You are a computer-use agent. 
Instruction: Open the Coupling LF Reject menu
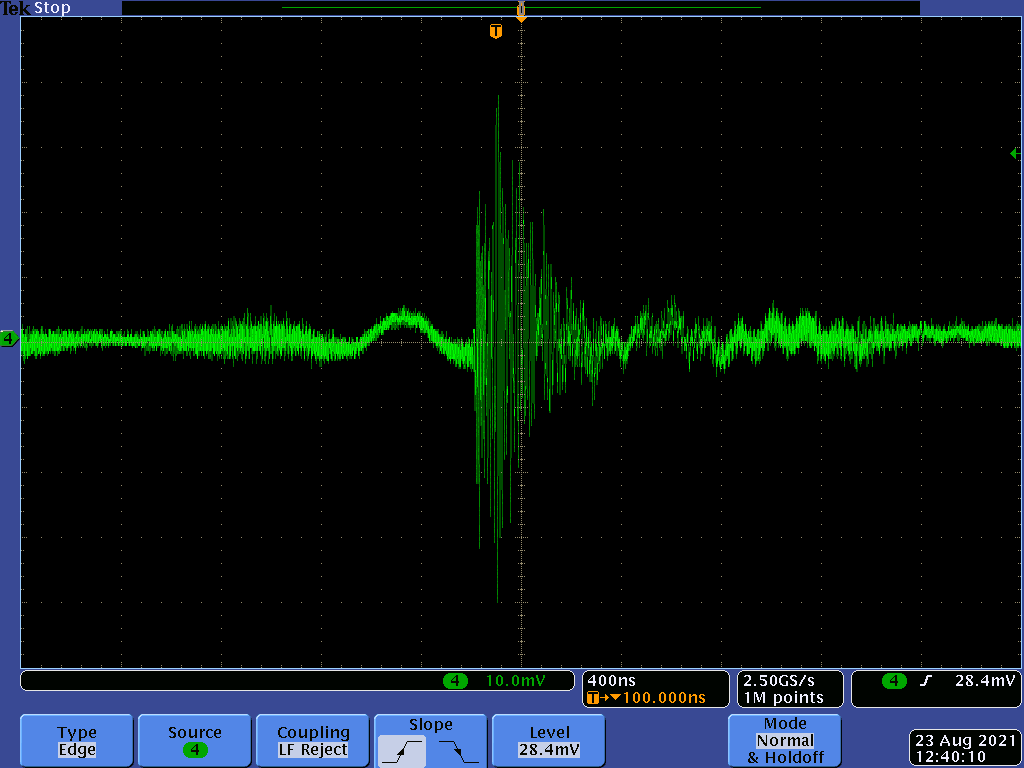(313, 741)
